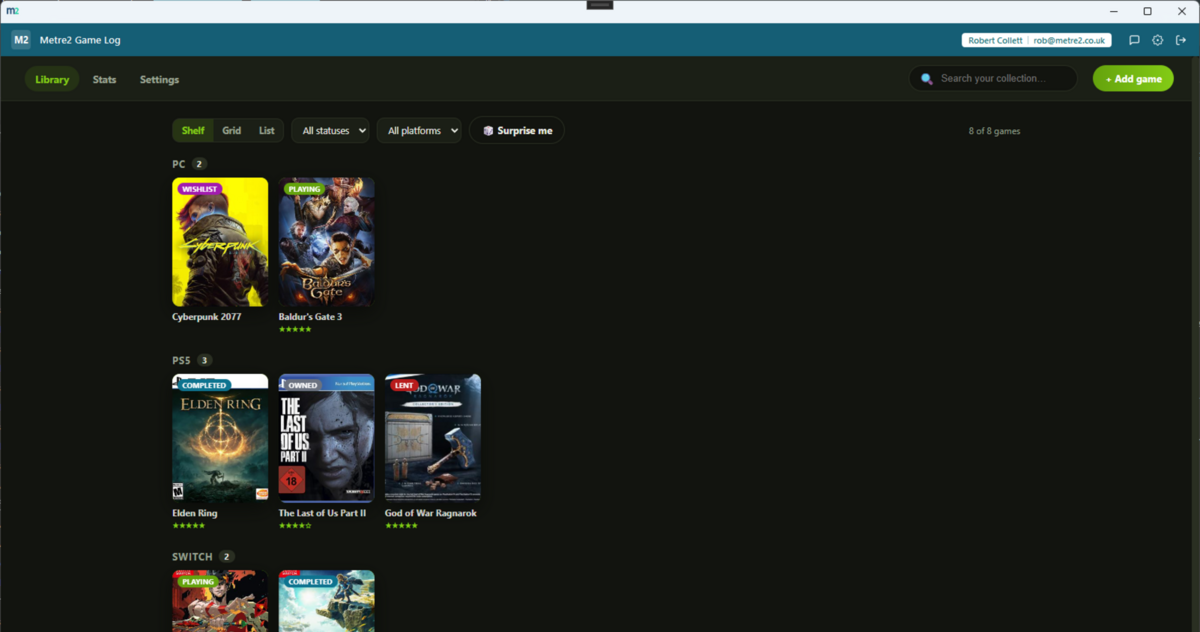
Task: Open the settings gear icon in header
Action: click(x=1158, y=40)
